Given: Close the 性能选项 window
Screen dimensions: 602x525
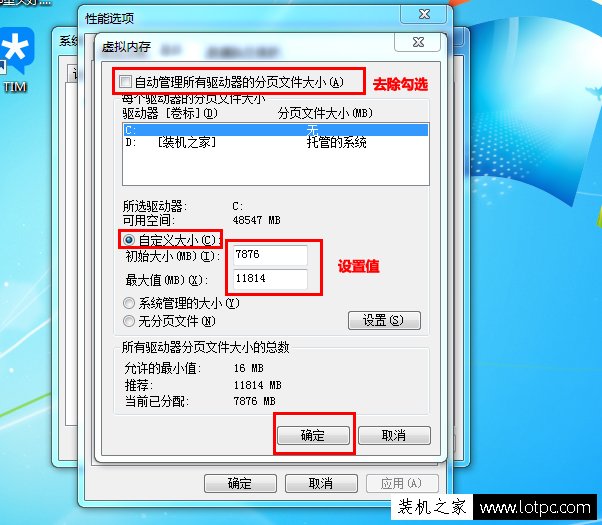Looking at the screenshot, I should pyautogui.click(x=423, y=14).
